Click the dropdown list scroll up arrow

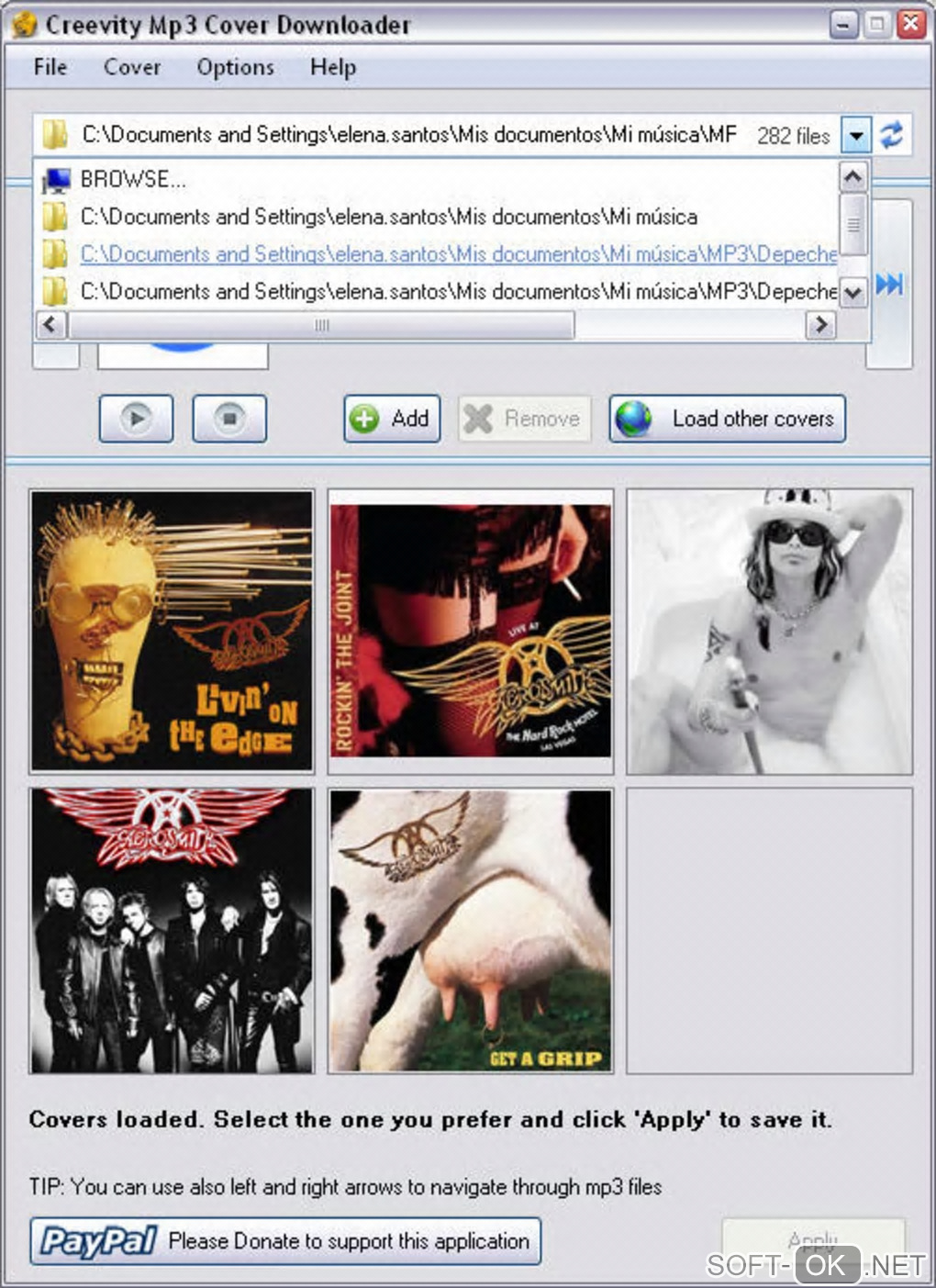pos(853,176)
